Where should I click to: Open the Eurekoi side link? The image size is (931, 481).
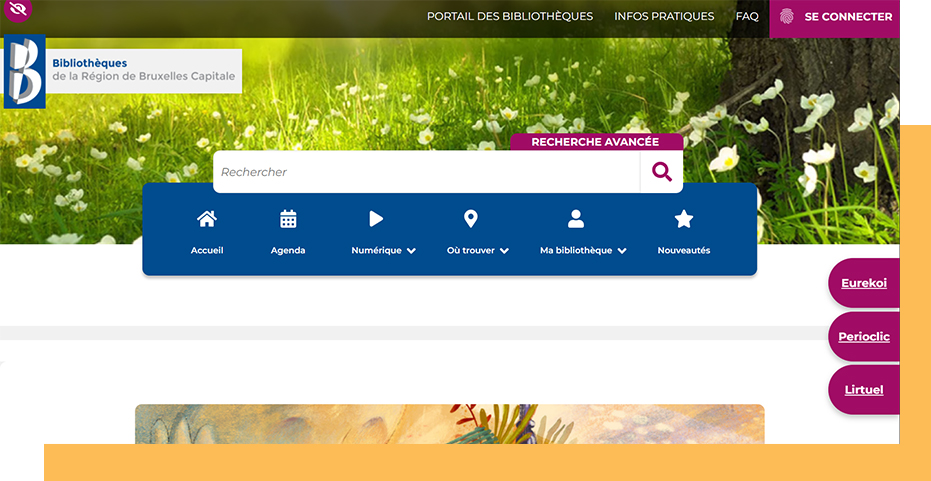click(x=864, y=283)
